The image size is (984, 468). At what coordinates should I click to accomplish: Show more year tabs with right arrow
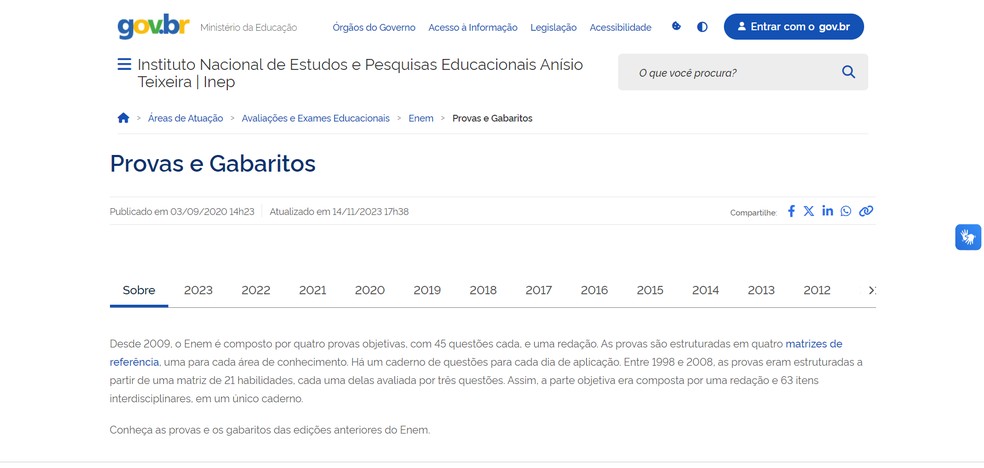point(872,290)
